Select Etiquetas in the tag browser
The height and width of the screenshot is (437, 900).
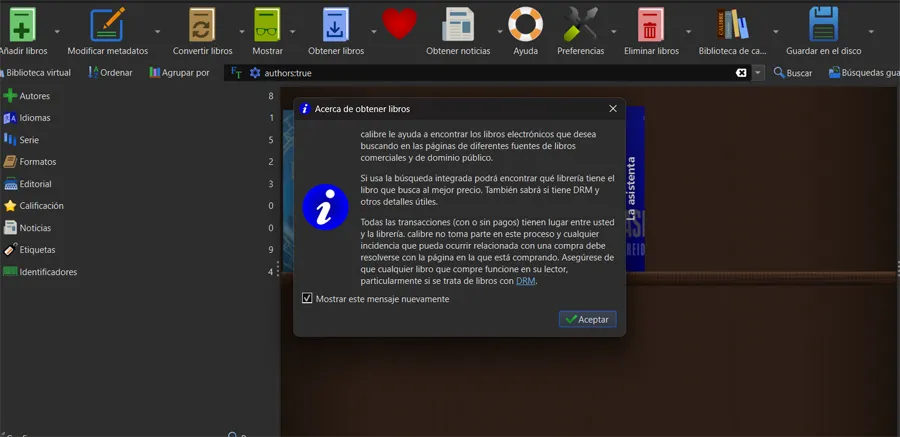click(x=37, y=250)
